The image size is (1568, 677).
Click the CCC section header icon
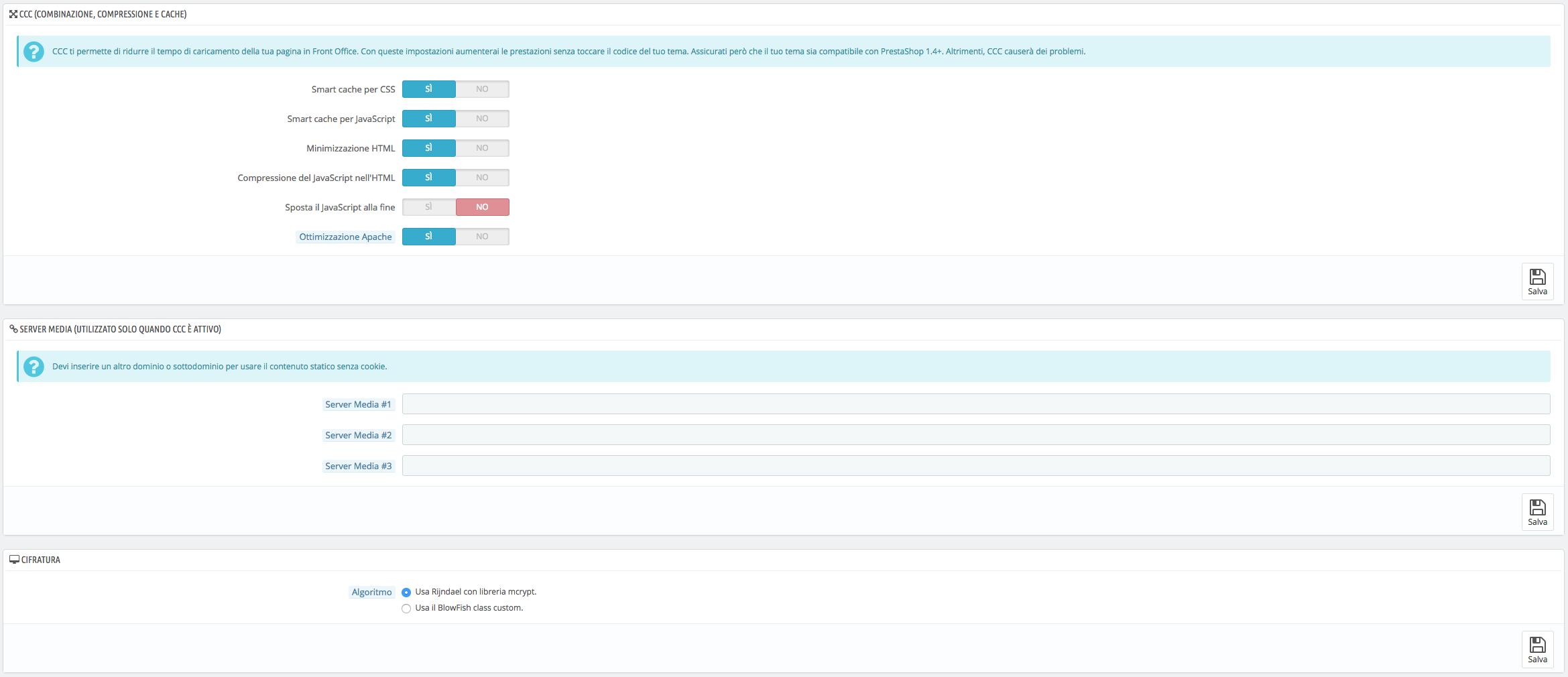(13, 14)
